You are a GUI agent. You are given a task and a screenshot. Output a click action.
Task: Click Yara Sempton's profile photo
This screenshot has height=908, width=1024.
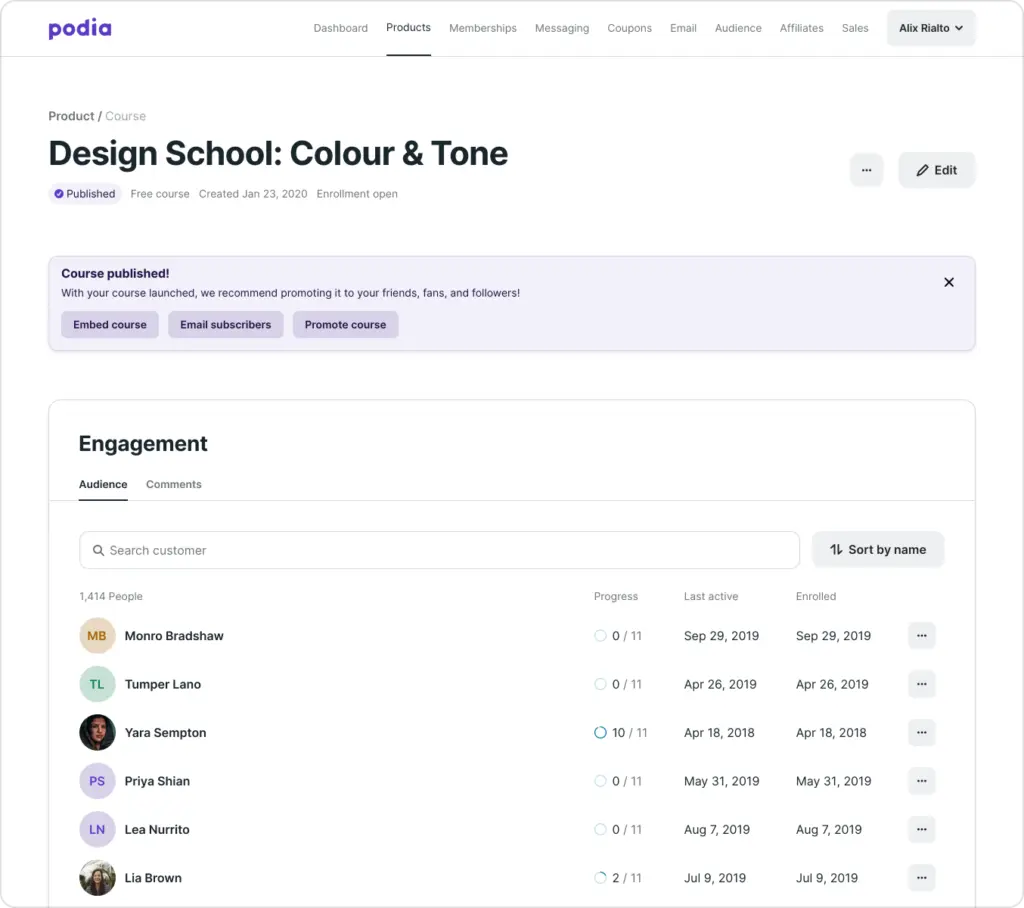(x=97, y=733)
